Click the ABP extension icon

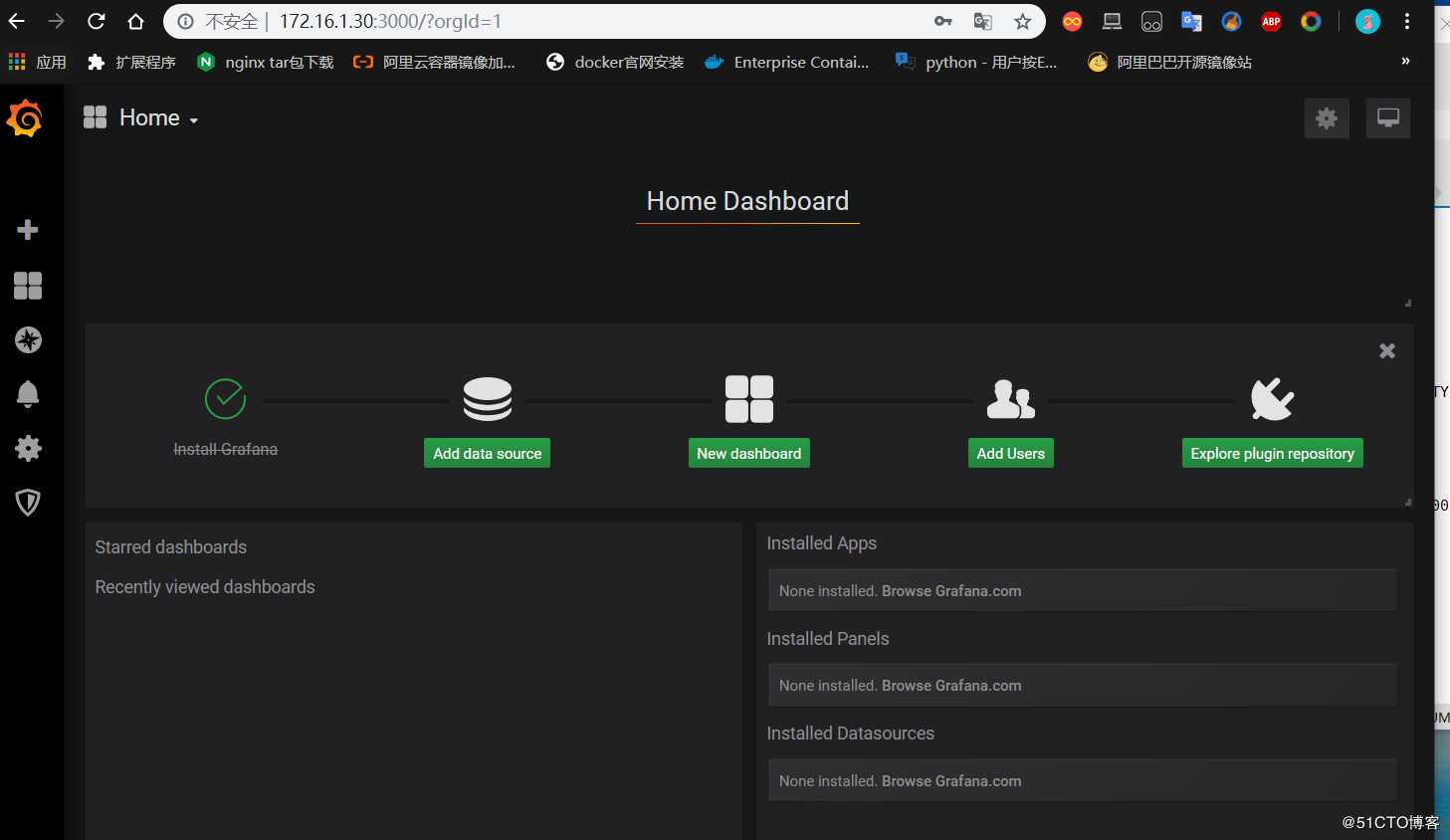click(1272, 21)
